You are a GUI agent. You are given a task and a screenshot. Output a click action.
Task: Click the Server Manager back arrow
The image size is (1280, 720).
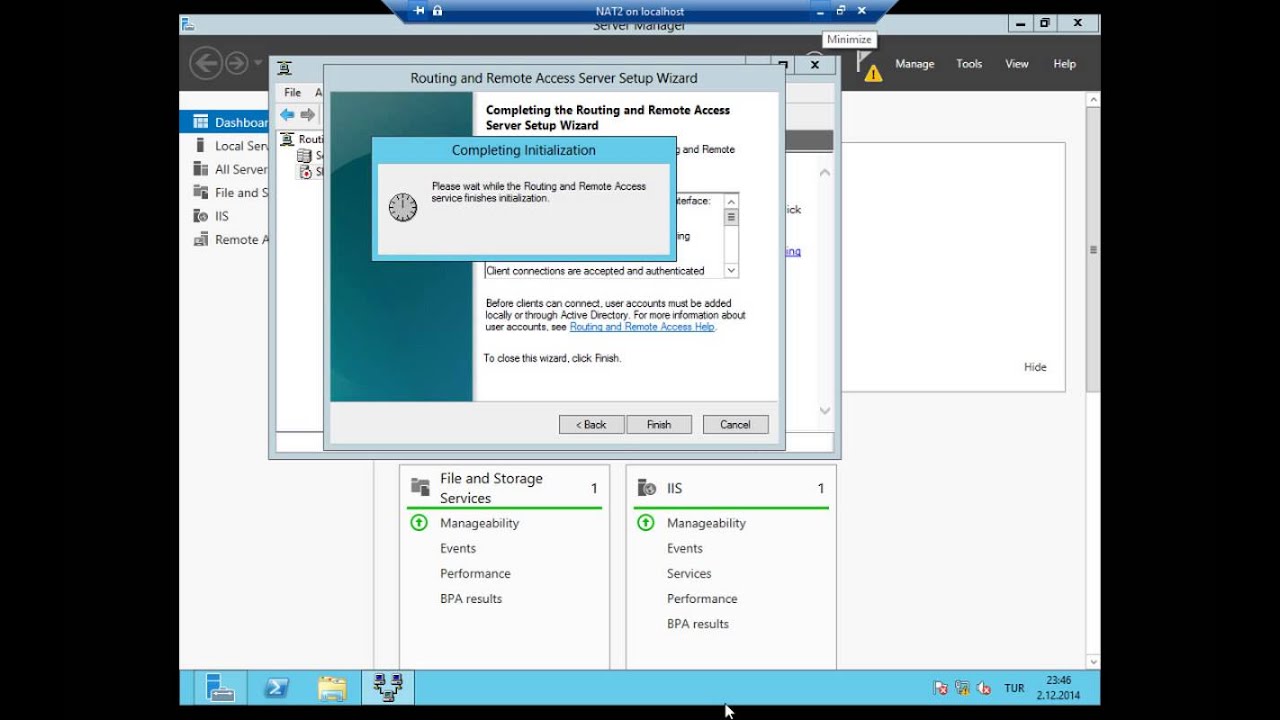coord(205,64)
